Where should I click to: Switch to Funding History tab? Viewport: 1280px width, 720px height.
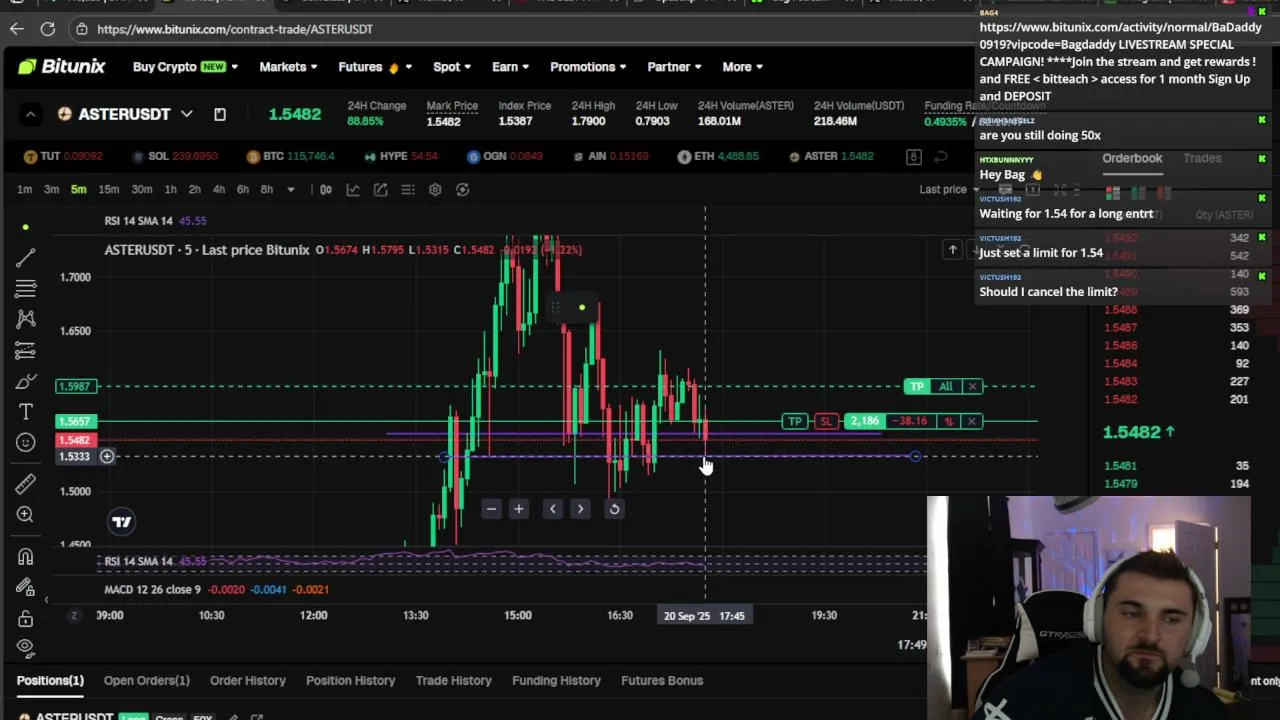coord(557,680)
